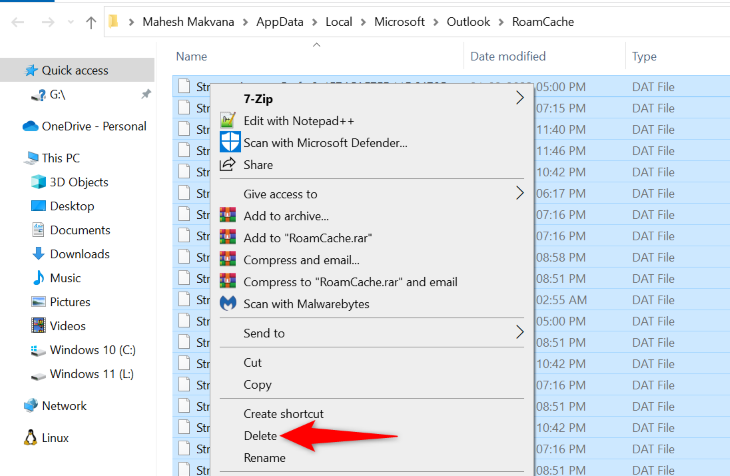The width and height of the screenshot is (730, 476).
Task: Go forward using the forward arrow
Action: click(x=47, y=22)
